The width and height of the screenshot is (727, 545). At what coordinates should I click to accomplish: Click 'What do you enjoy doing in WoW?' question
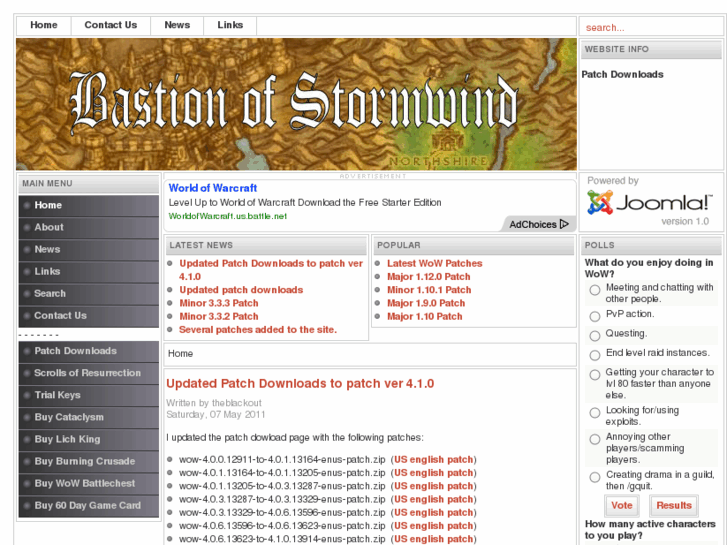(x=649, y=268)
